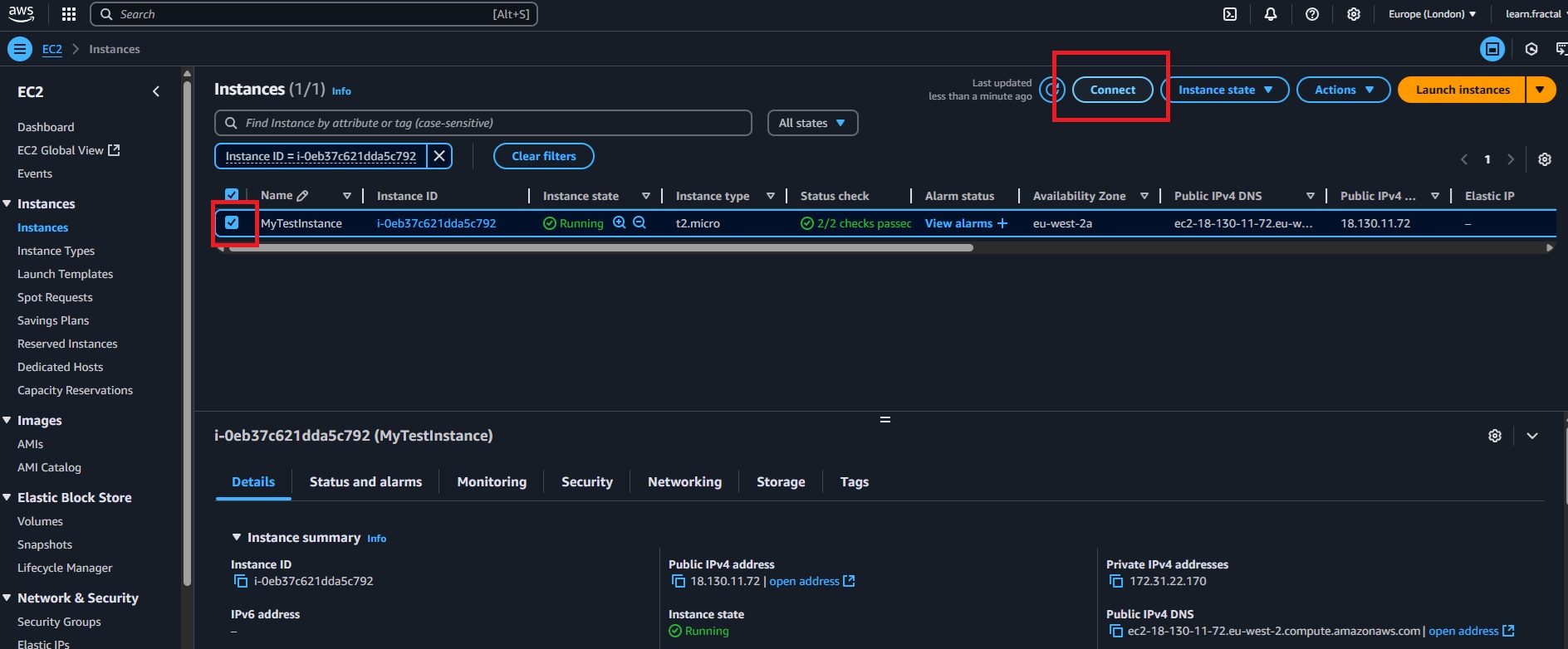Copy Public IPv4 DNS in summary
Screen dimensions: 1568x649
[x=1116, y=632]
